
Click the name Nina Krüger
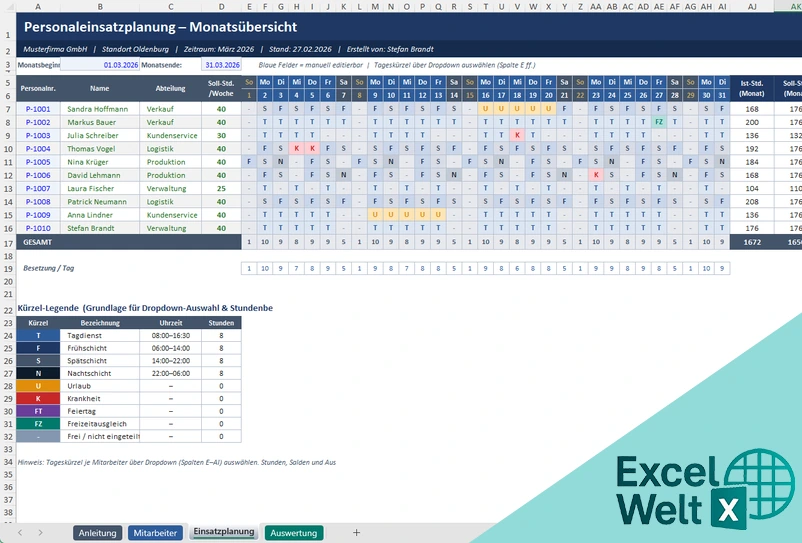tap(87, 162)
